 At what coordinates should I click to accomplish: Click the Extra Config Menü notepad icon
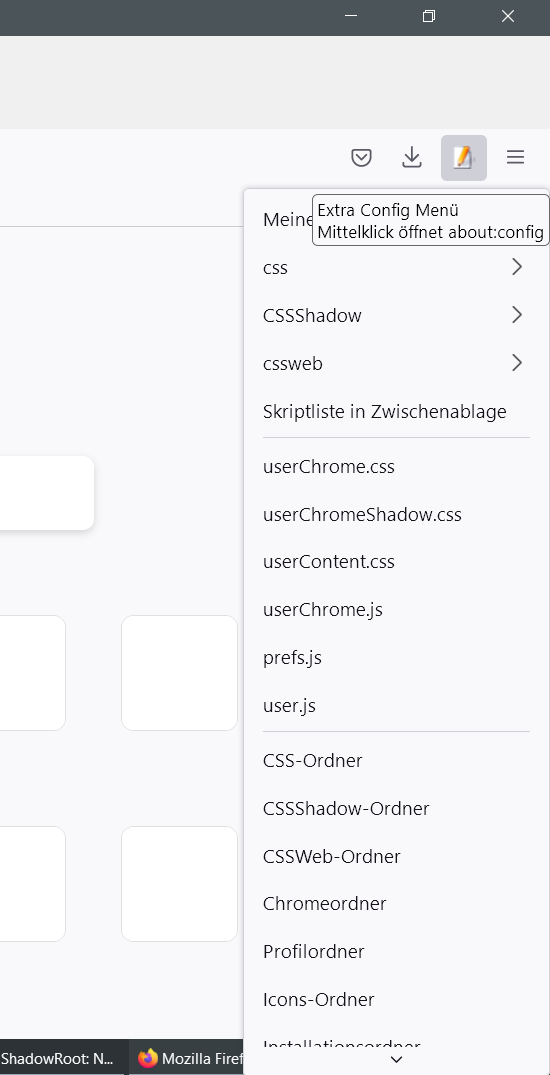(464, 158)
